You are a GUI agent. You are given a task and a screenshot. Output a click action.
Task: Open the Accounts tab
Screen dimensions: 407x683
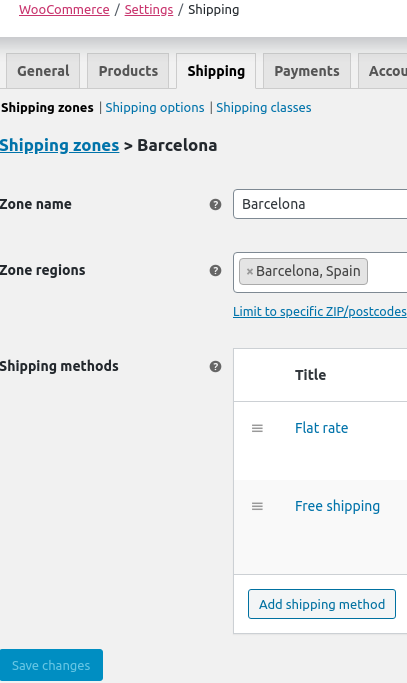(383, 71)
